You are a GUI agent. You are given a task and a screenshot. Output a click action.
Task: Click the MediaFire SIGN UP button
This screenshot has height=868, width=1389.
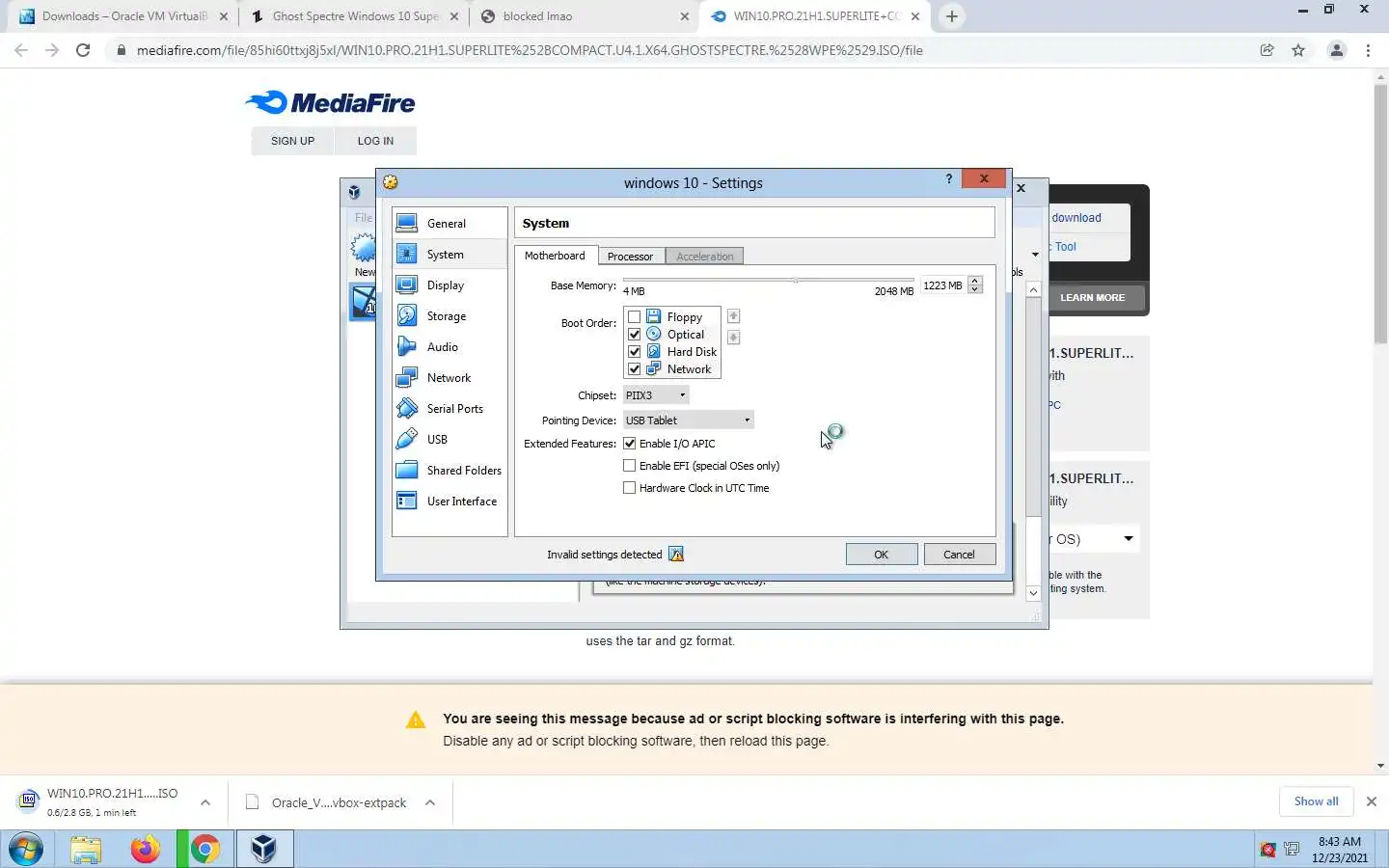[x=292, y=141]
